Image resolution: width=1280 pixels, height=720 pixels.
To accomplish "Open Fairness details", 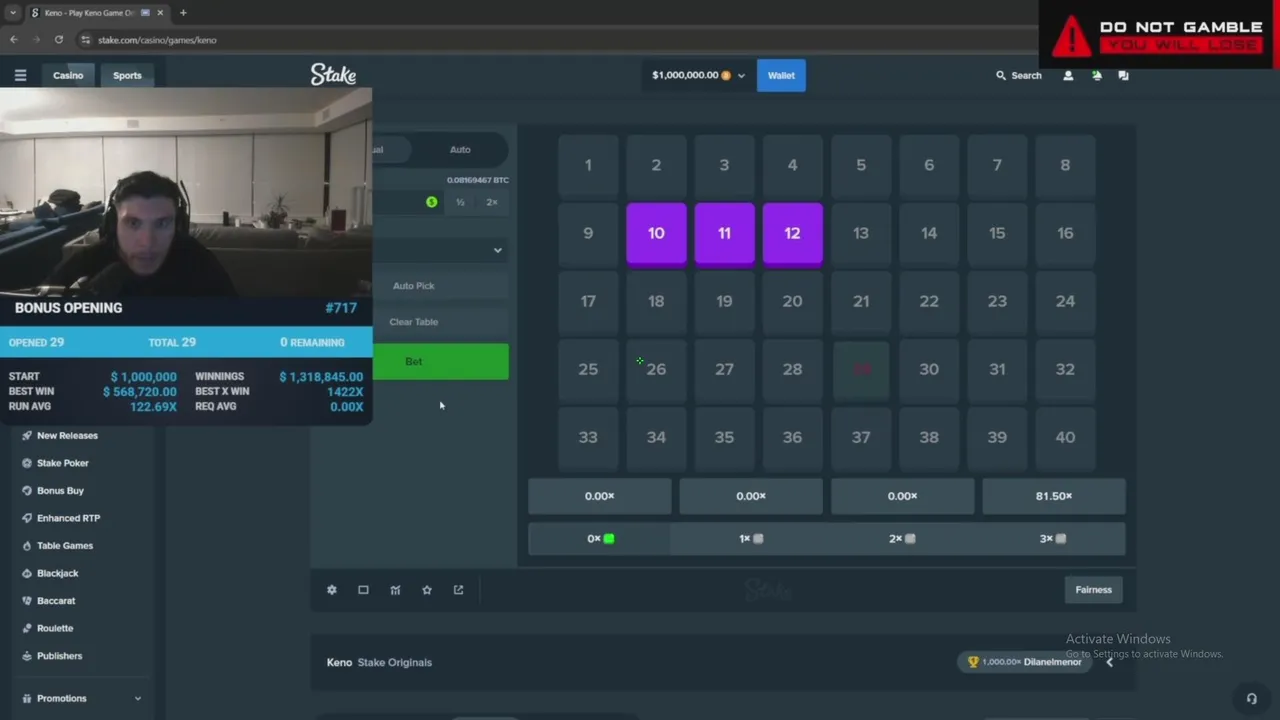I will tap(1093, 590).
